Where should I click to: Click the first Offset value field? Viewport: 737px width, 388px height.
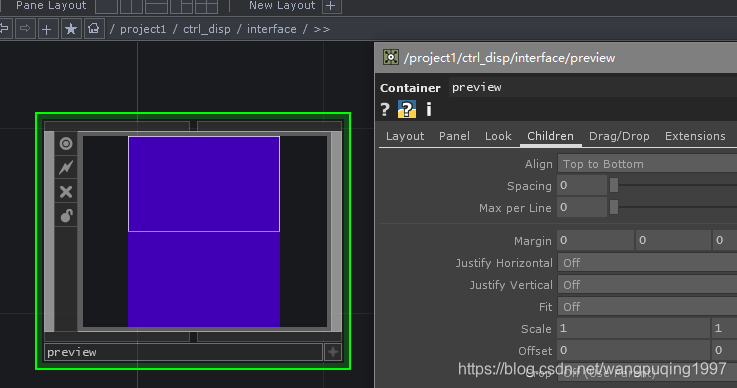coord(633,350)
